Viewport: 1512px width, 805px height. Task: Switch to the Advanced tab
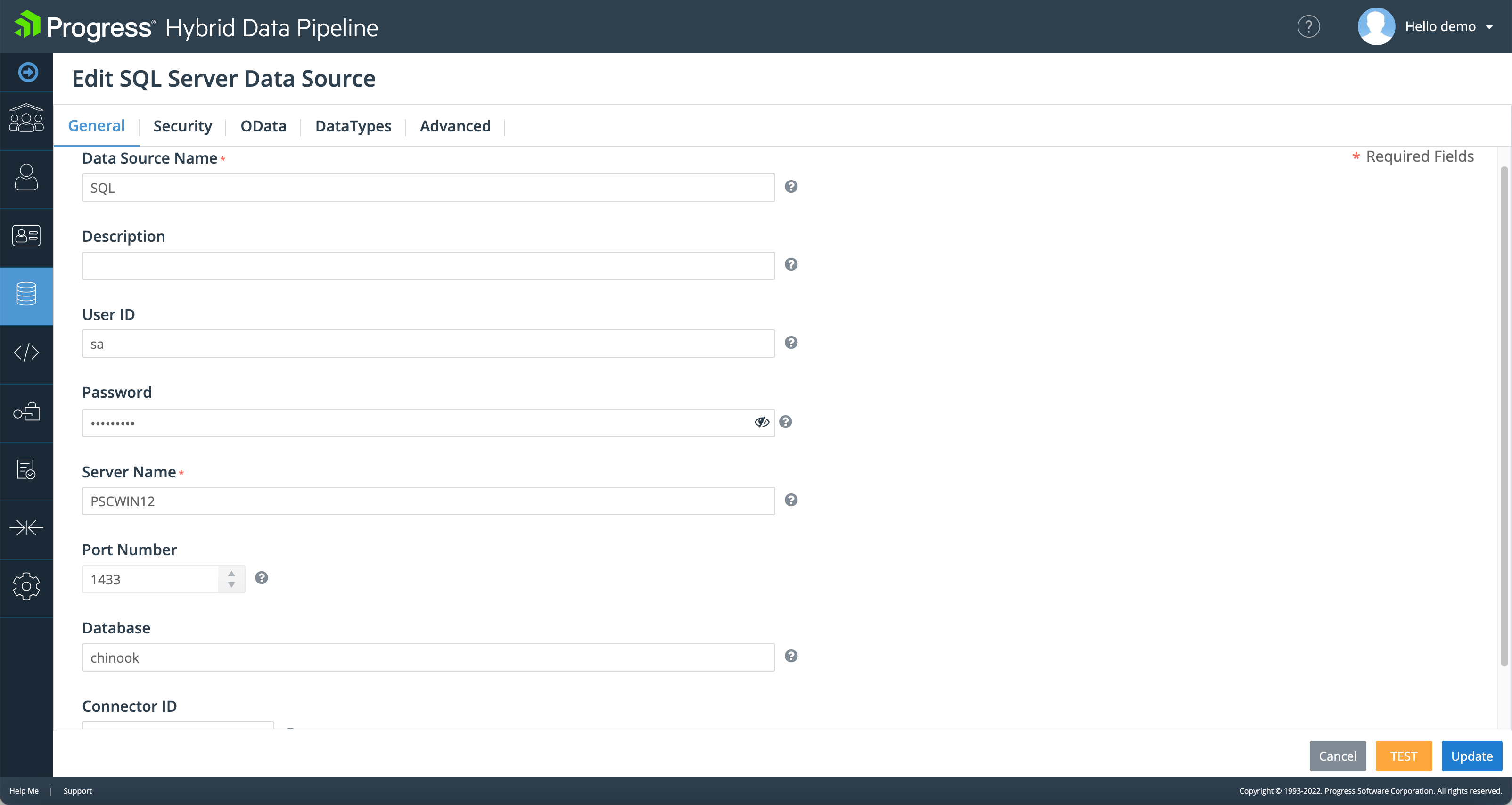[455, 126]
